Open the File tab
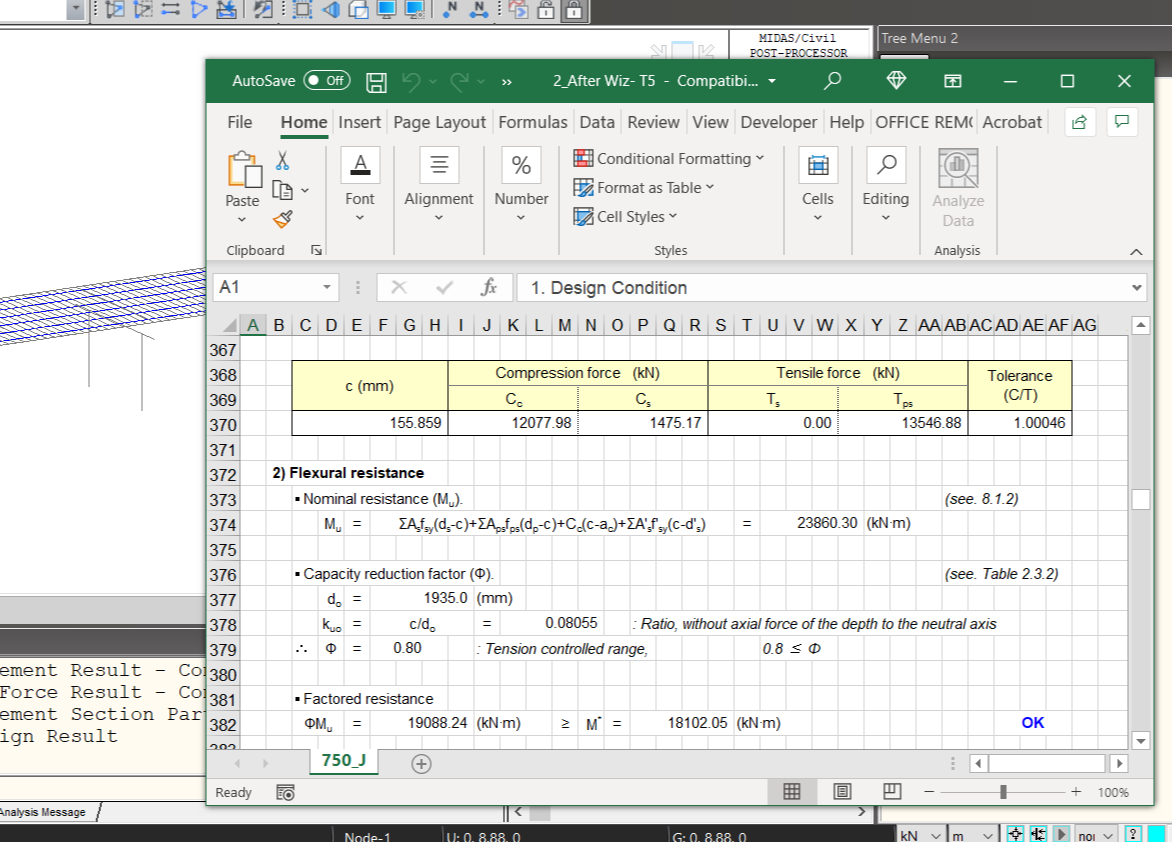 [x=239, y=122]
